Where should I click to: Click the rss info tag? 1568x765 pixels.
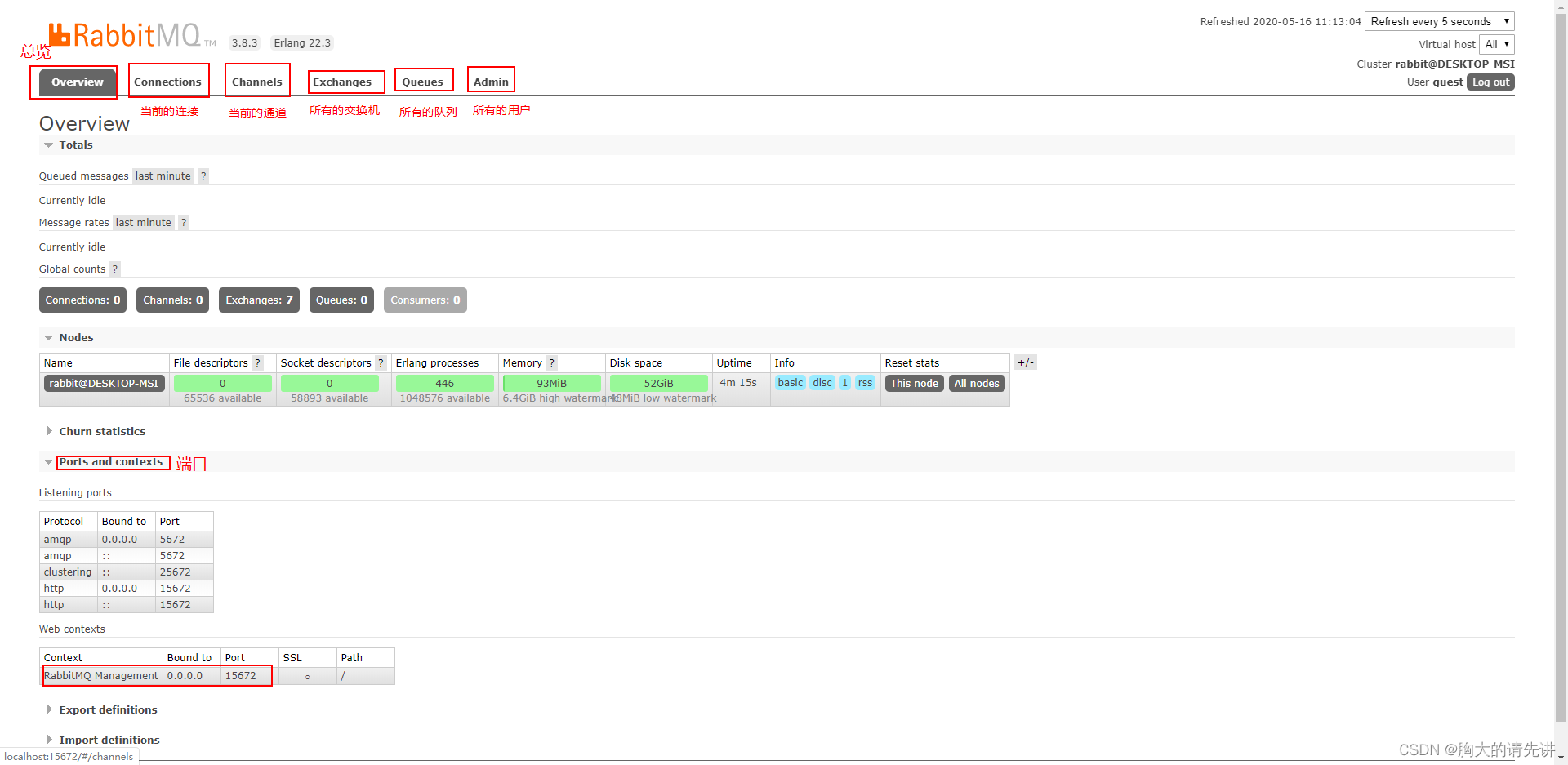865,382
